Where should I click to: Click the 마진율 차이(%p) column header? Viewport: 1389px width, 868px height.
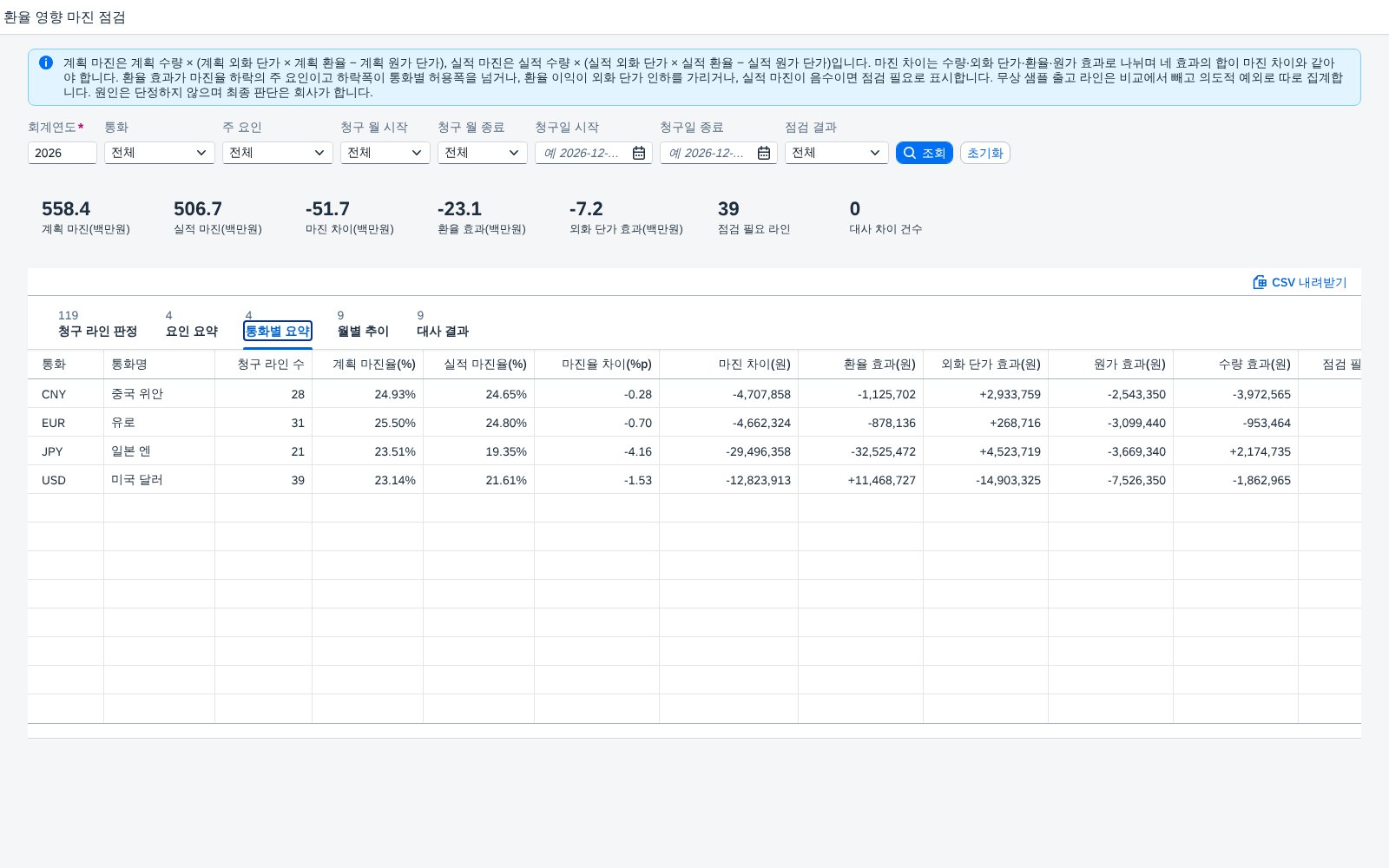point(597,365)
